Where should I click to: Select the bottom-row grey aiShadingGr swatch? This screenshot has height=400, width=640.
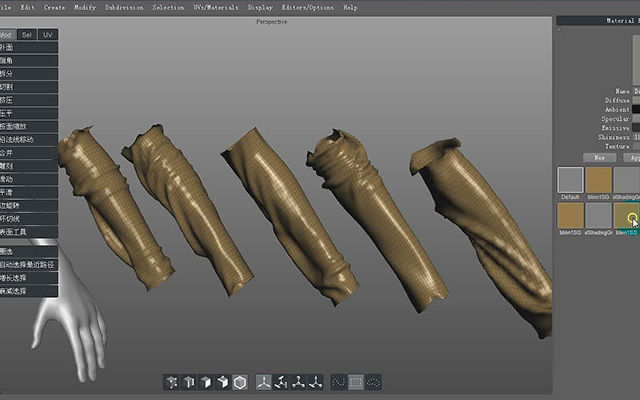(599, 216)
